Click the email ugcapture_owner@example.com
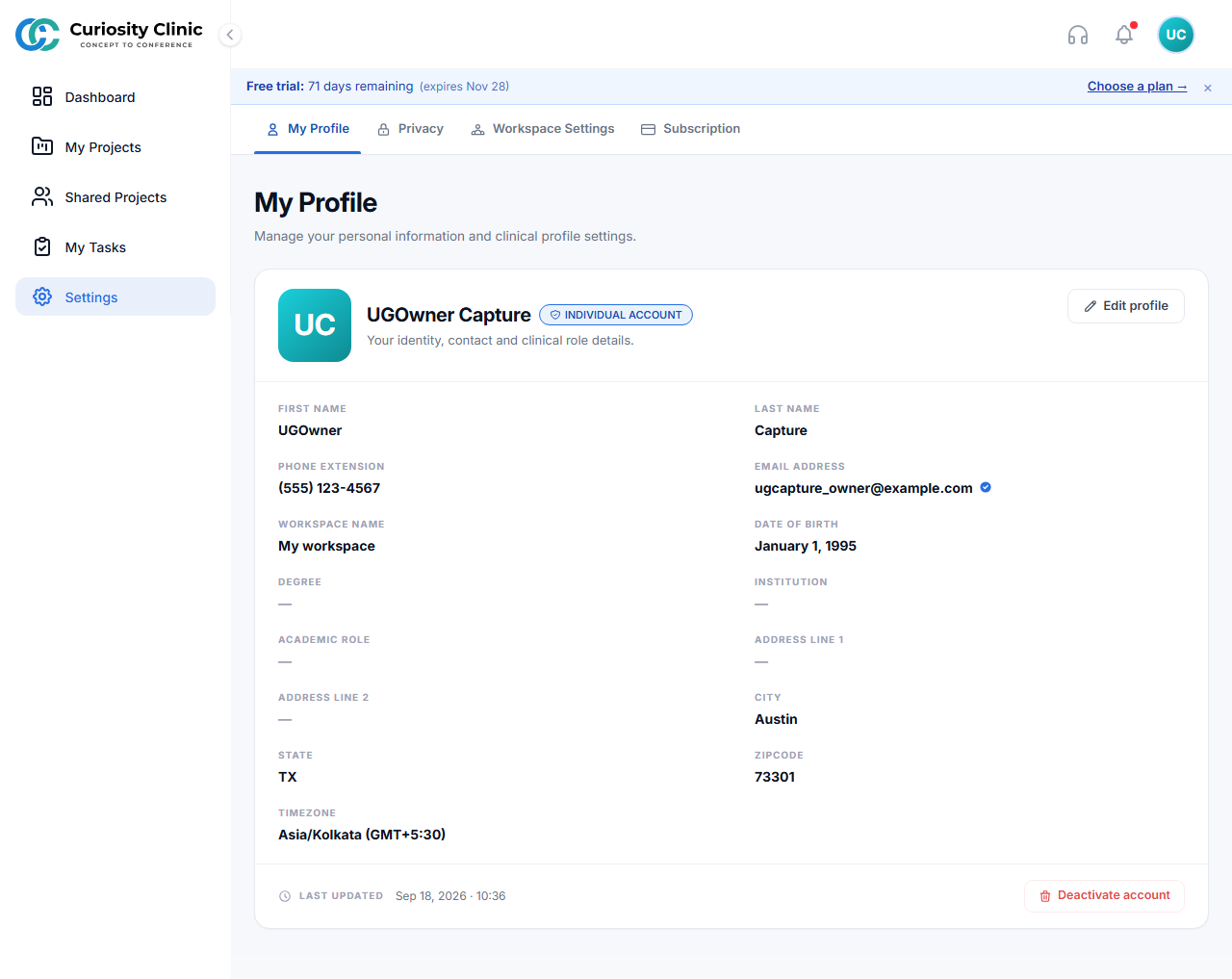 863,488
